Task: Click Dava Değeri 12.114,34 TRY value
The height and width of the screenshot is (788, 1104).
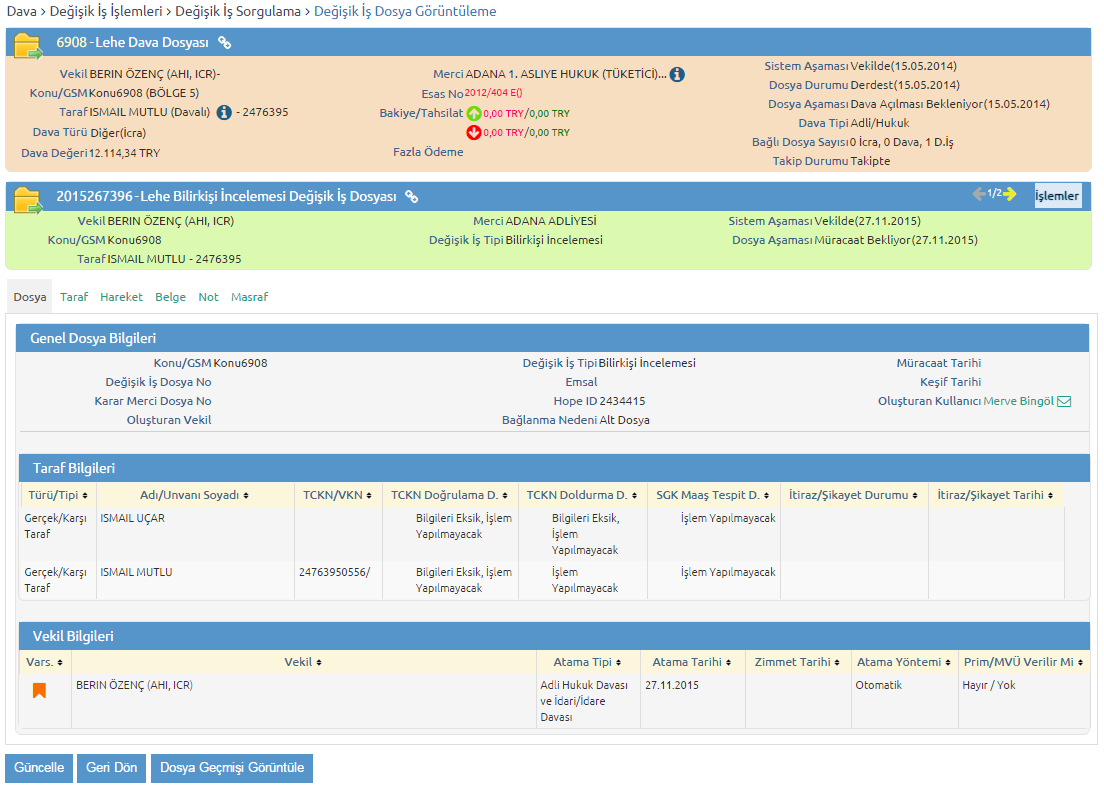Action: (125, 154)
